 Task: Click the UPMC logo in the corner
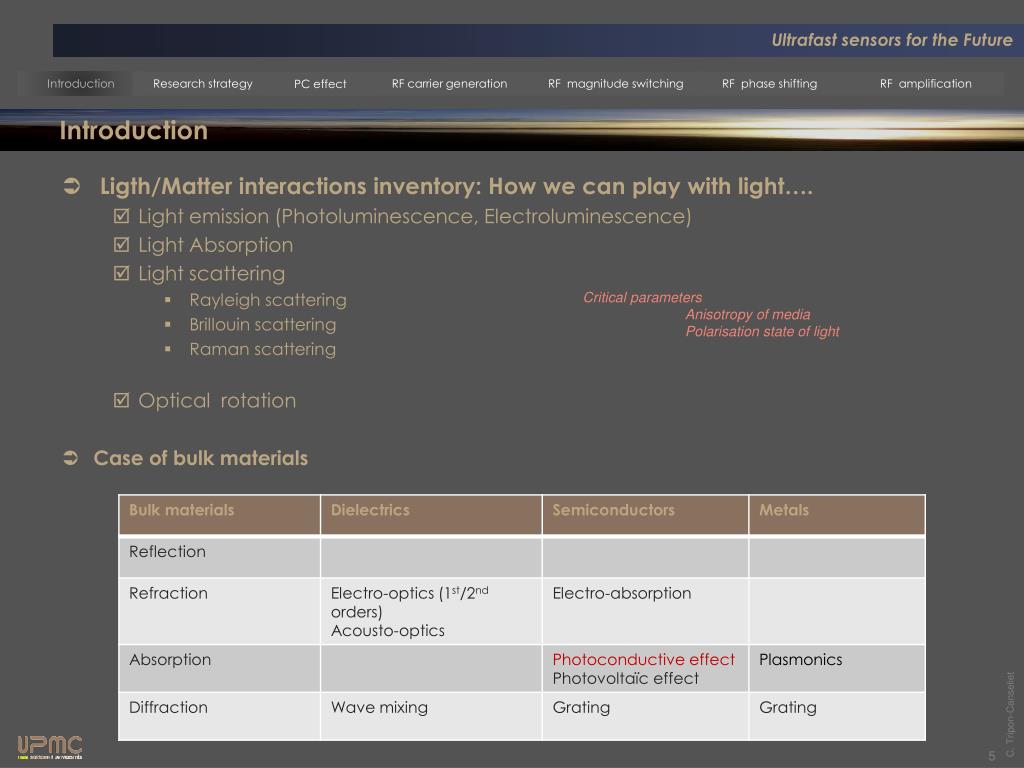49,746
